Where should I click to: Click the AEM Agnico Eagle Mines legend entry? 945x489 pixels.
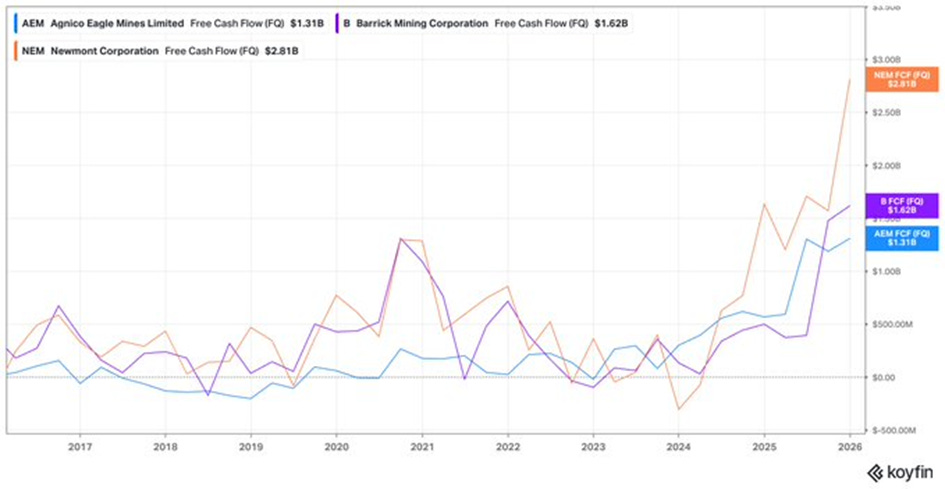tap(171, 24)
